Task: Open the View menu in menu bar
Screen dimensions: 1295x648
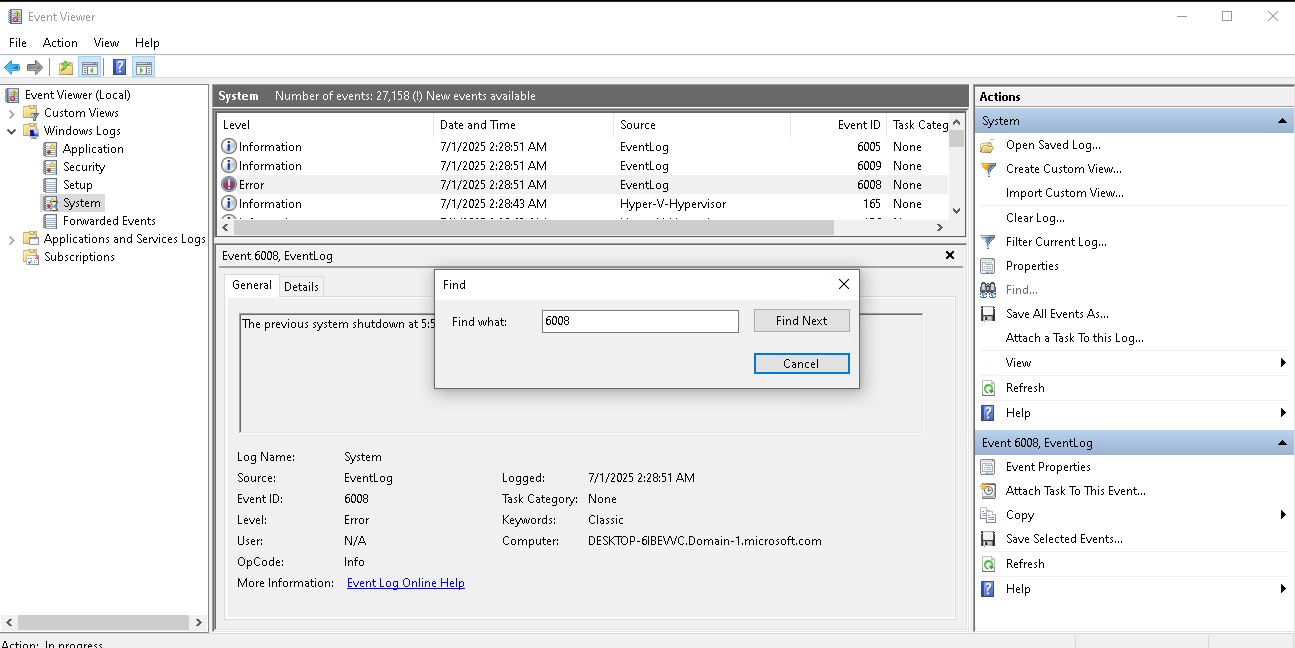Action: pos(106,43)
